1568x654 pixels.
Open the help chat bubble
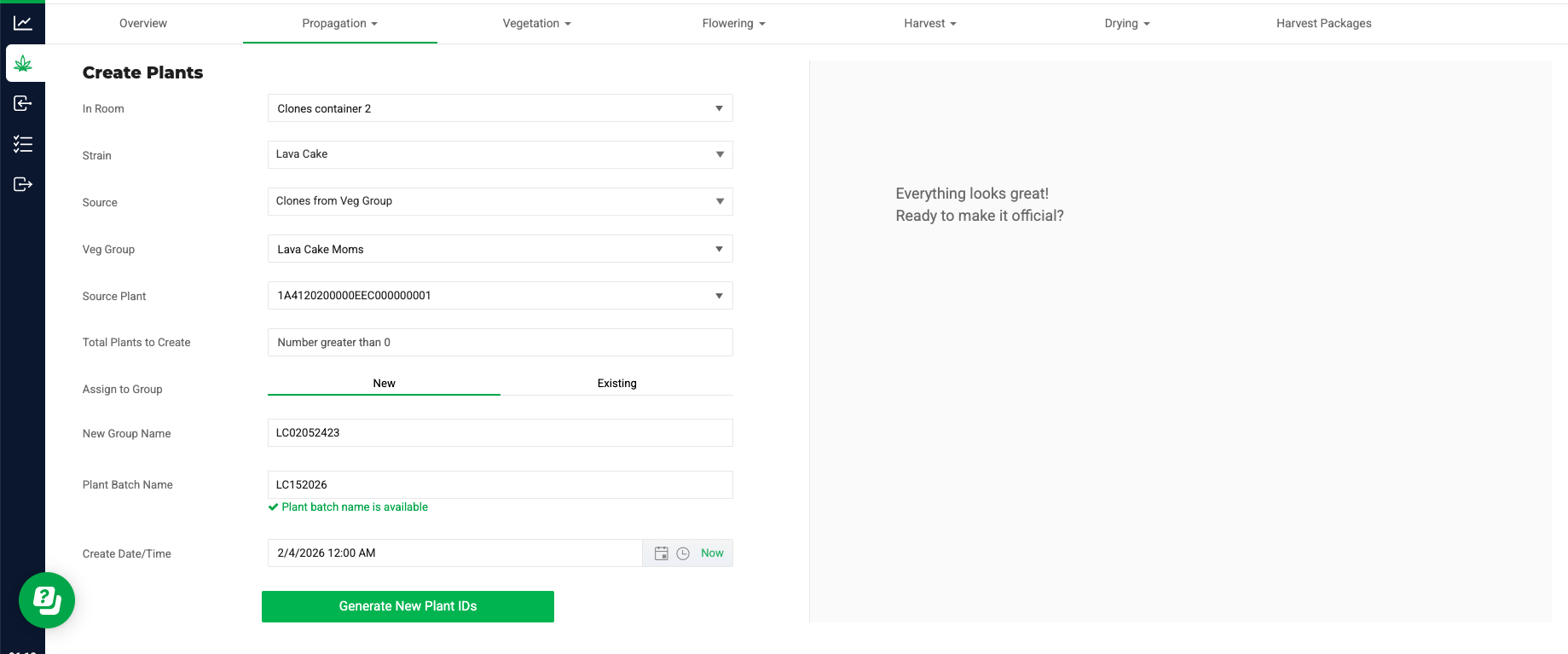[47, 600]
